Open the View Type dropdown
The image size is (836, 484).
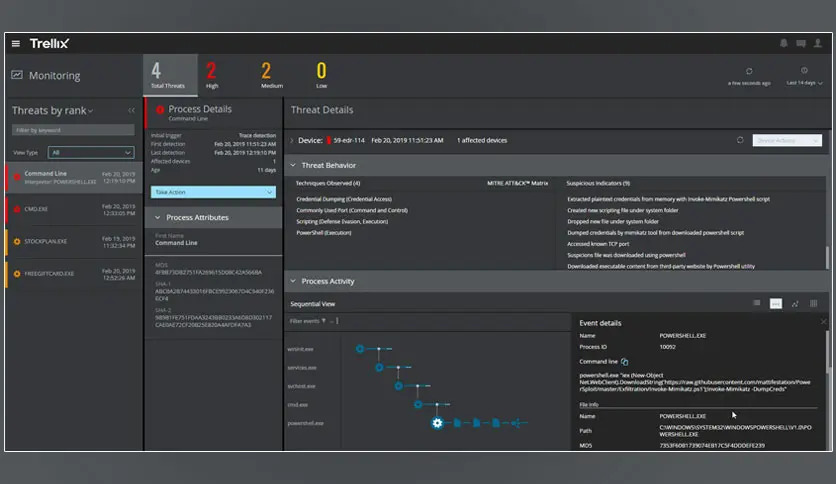click(x=91, y=152)
